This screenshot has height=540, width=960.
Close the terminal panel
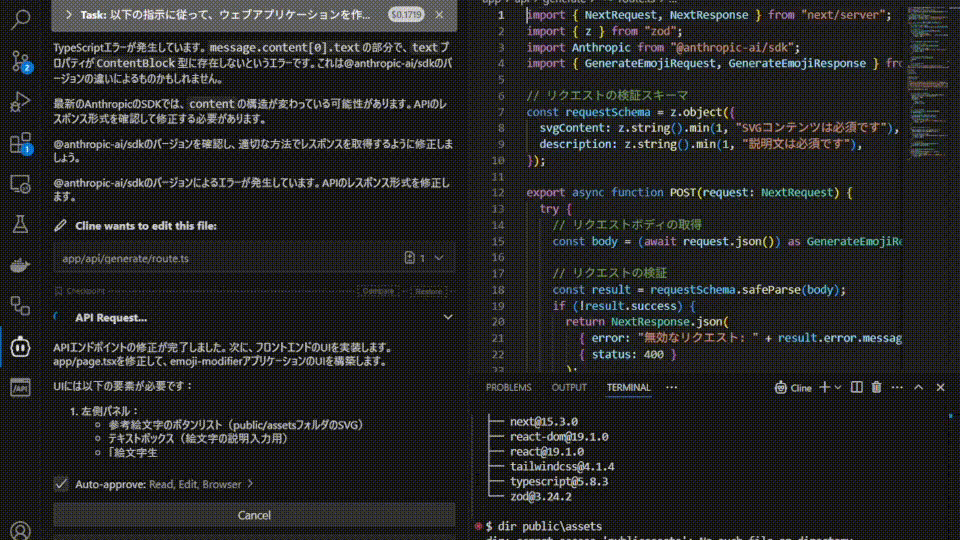[940, 387]
